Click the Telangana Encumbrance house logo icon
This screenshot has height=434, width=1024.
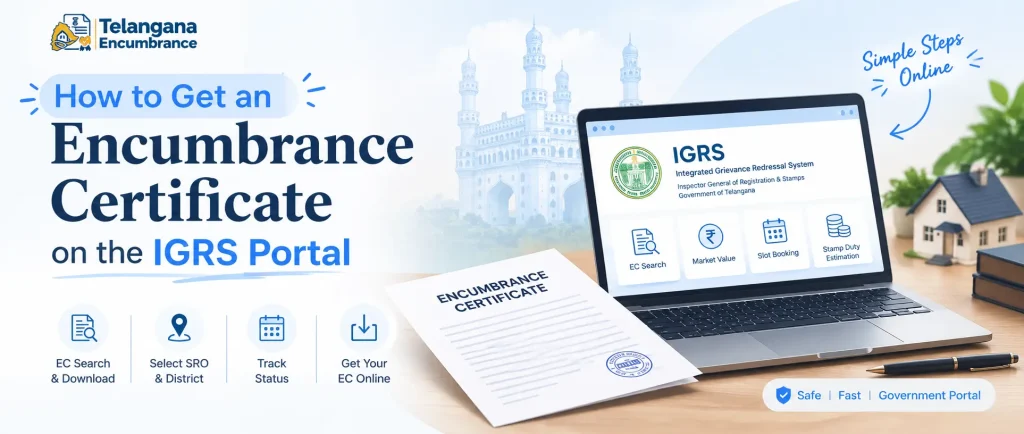(71, 33)
